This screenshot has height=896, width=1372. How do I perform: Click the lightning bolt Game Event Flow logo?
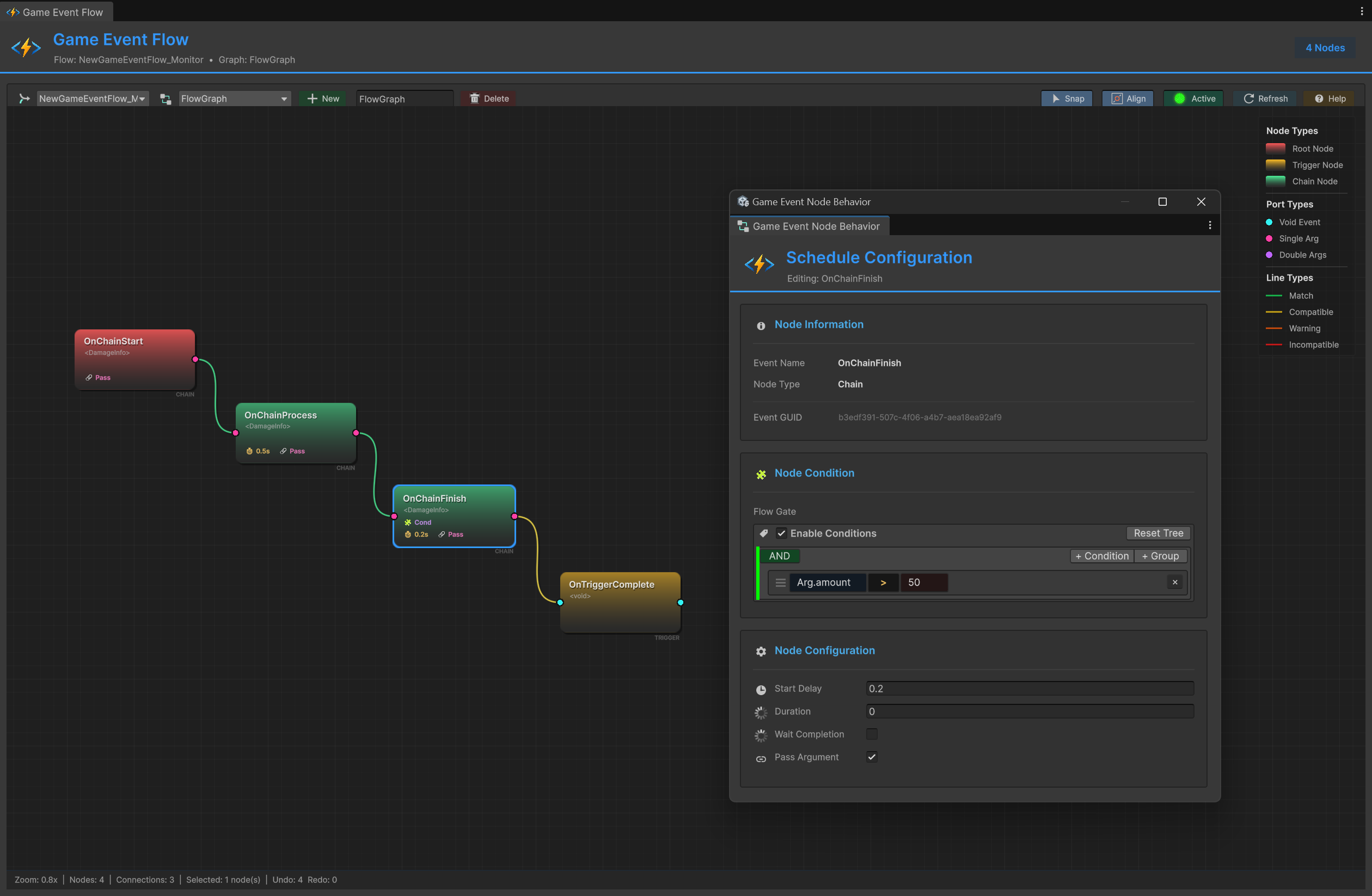point(26,47)
